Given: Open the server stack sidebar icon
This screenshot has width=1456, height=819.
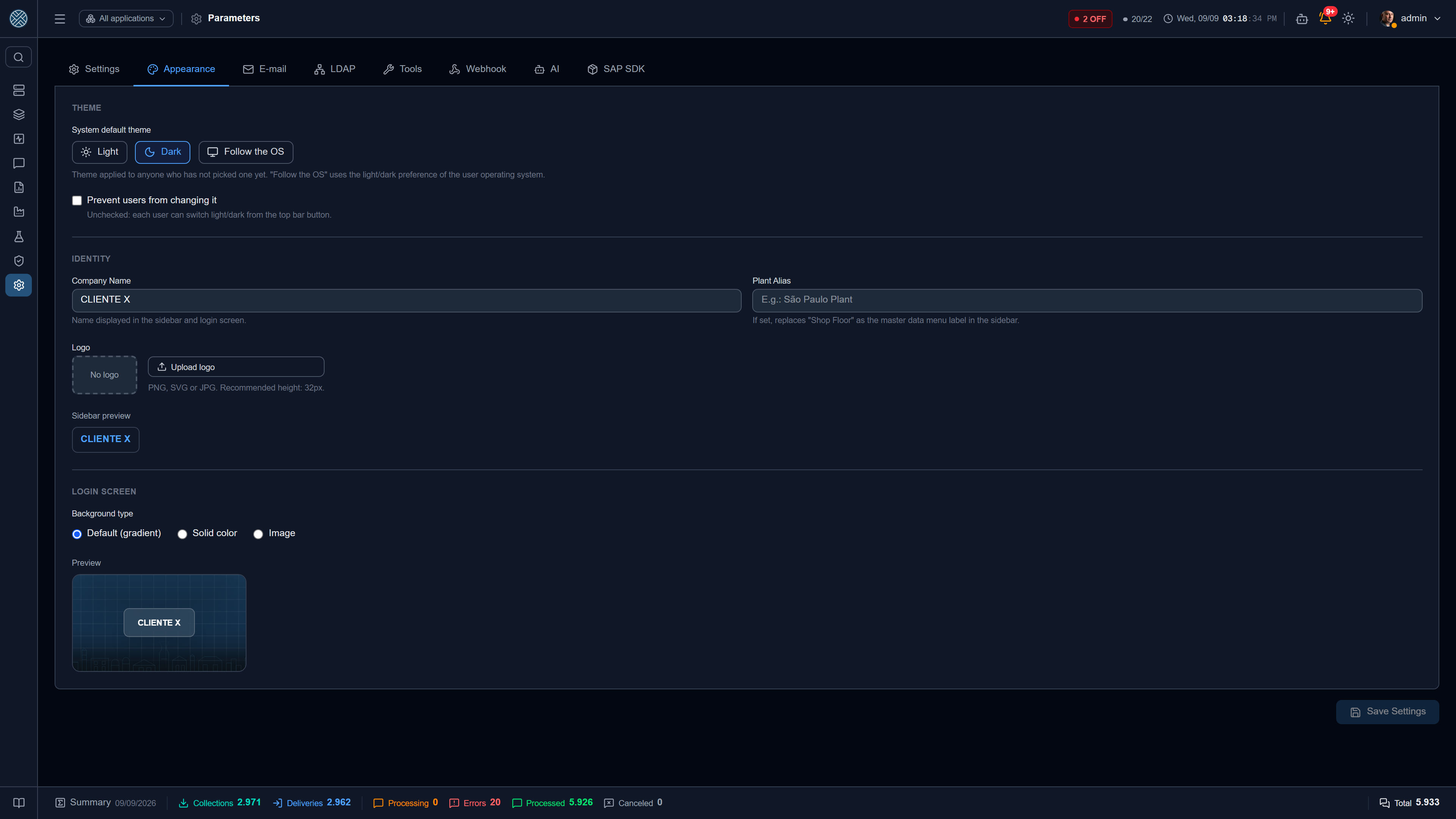Looking at the screenshot, I should pos(19,91).
